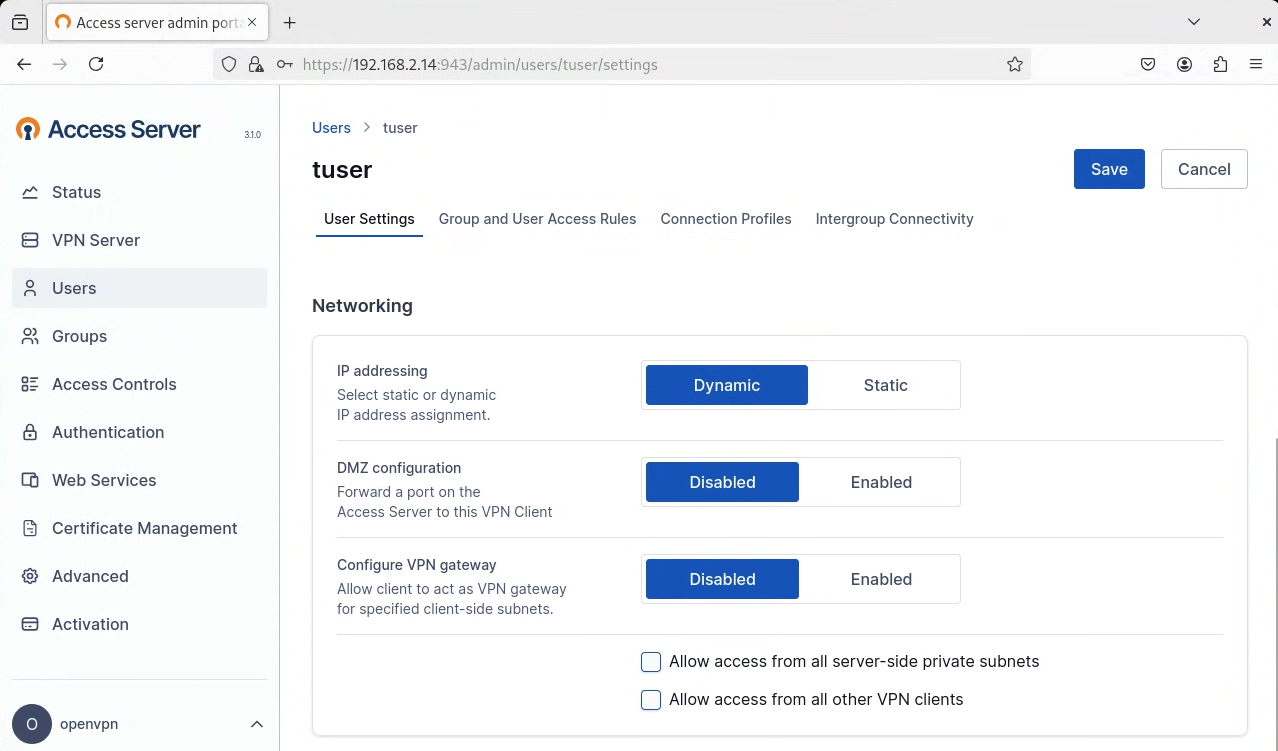Go back with the browser back arrow
Screen dimensions: 1278x751
(24, 64)
